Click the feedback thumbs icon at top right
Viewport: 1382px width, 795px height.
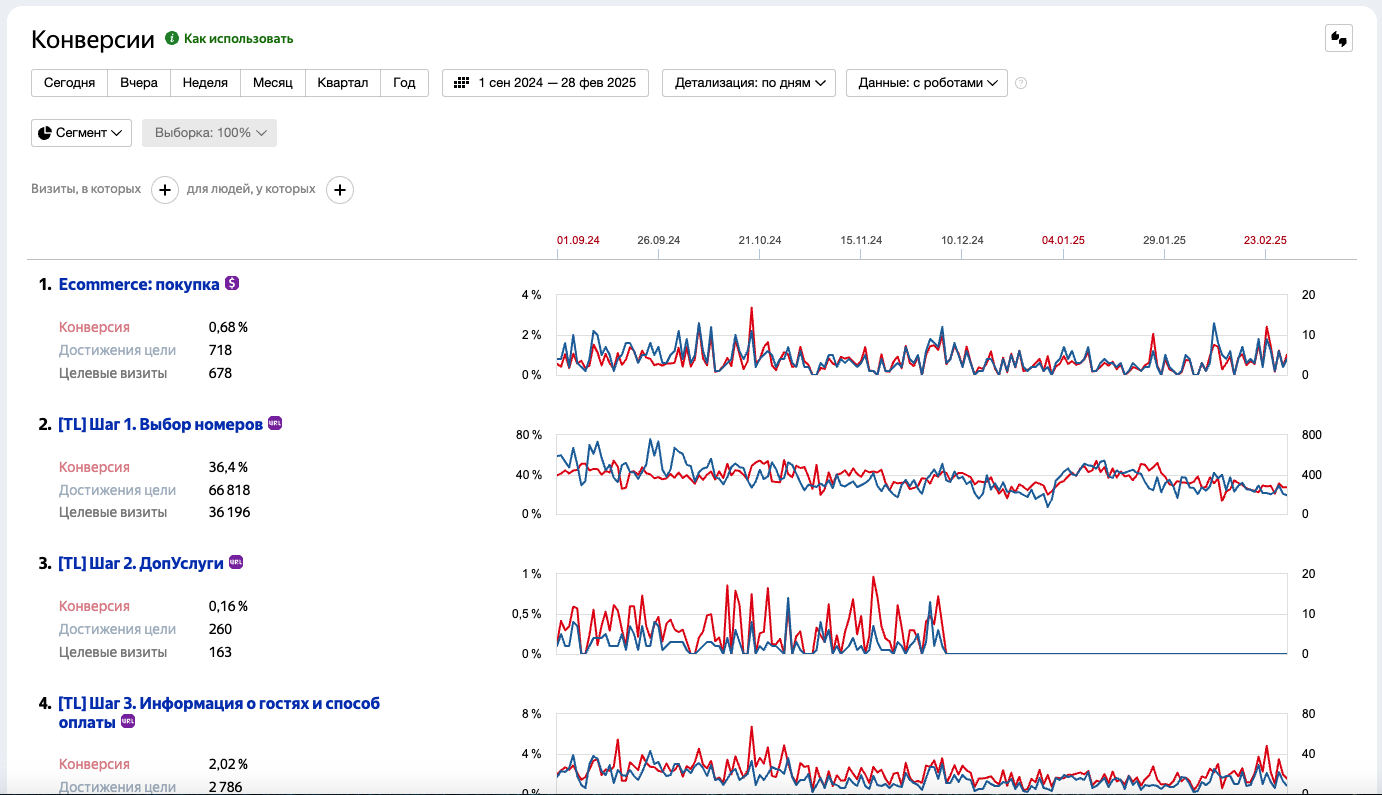[x=1338, y=39]
